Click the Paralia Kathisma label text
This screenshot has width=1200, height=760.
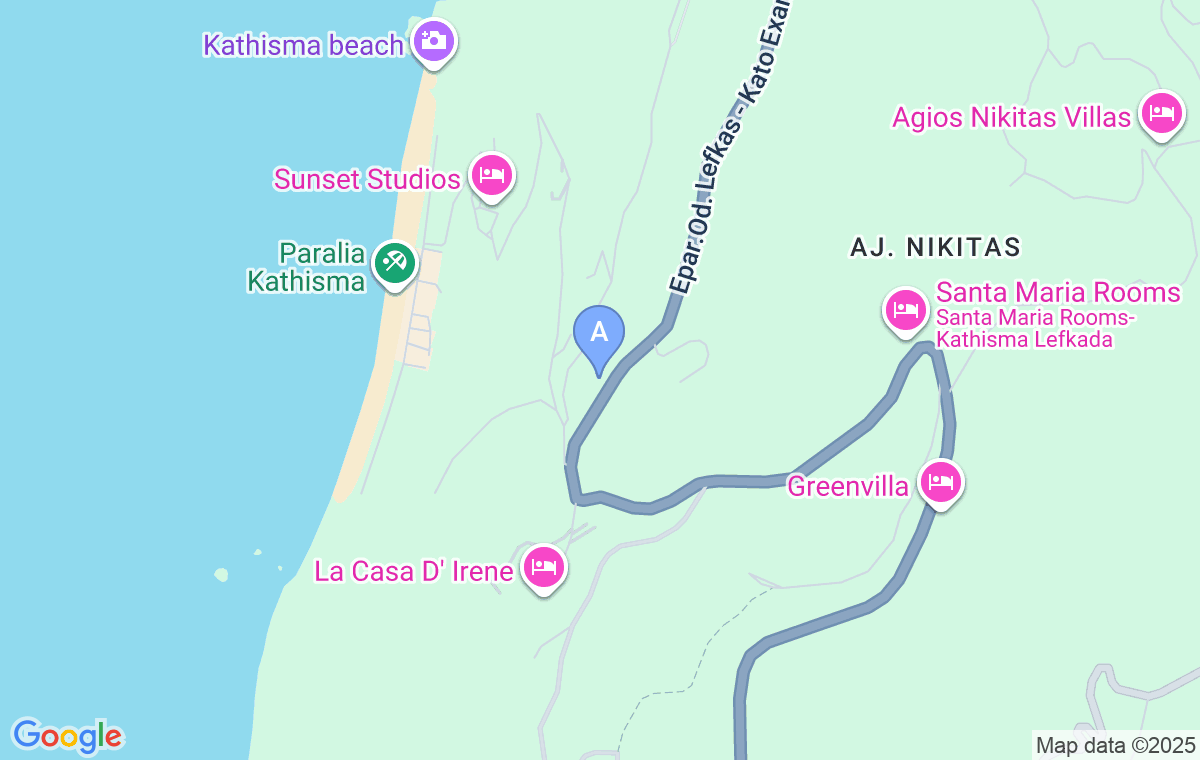tap(307, 267)
